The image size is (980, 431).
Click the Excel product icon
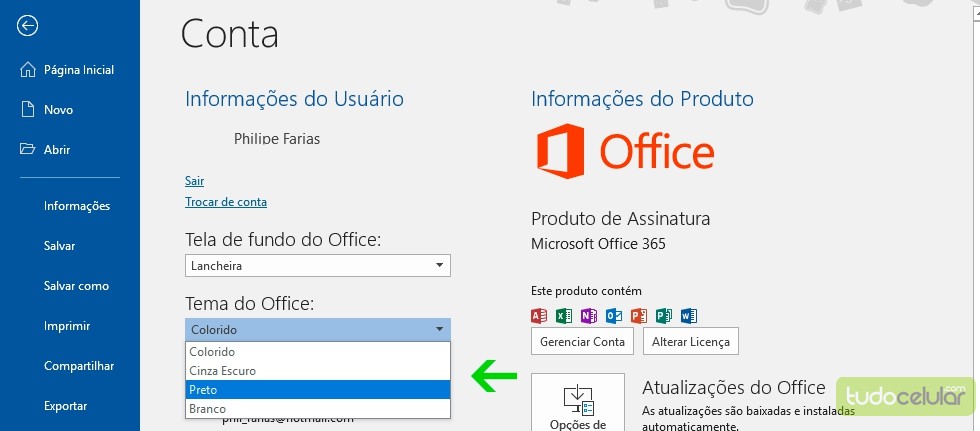(x=564, y=316)
